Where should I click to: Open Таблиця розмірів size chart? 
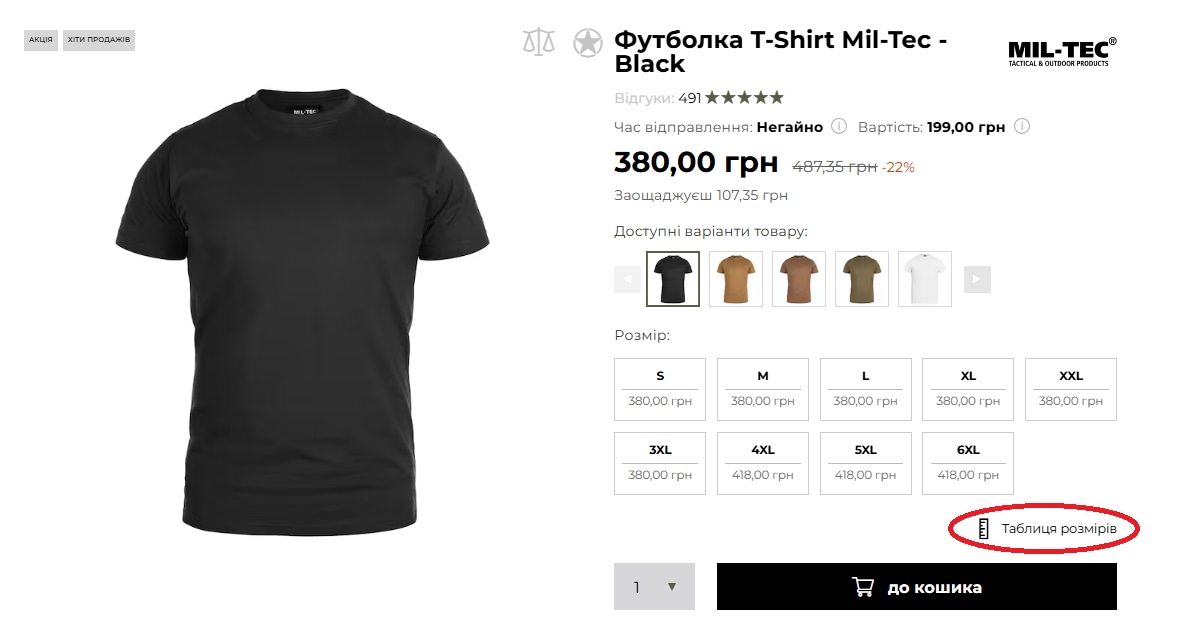coord(1058,528)
